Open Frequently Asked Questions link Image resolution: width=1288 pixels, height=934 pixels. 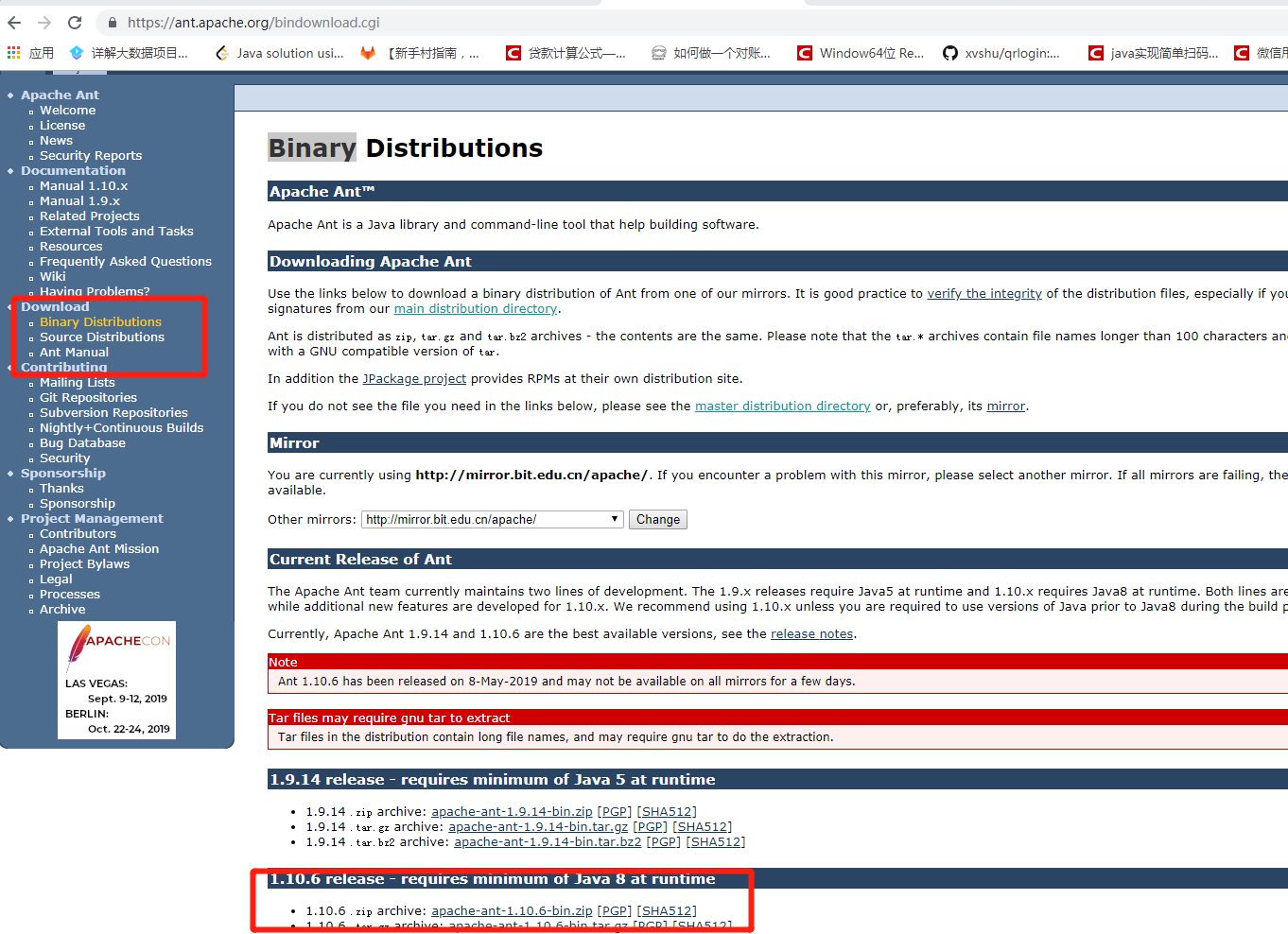[126, 262]
